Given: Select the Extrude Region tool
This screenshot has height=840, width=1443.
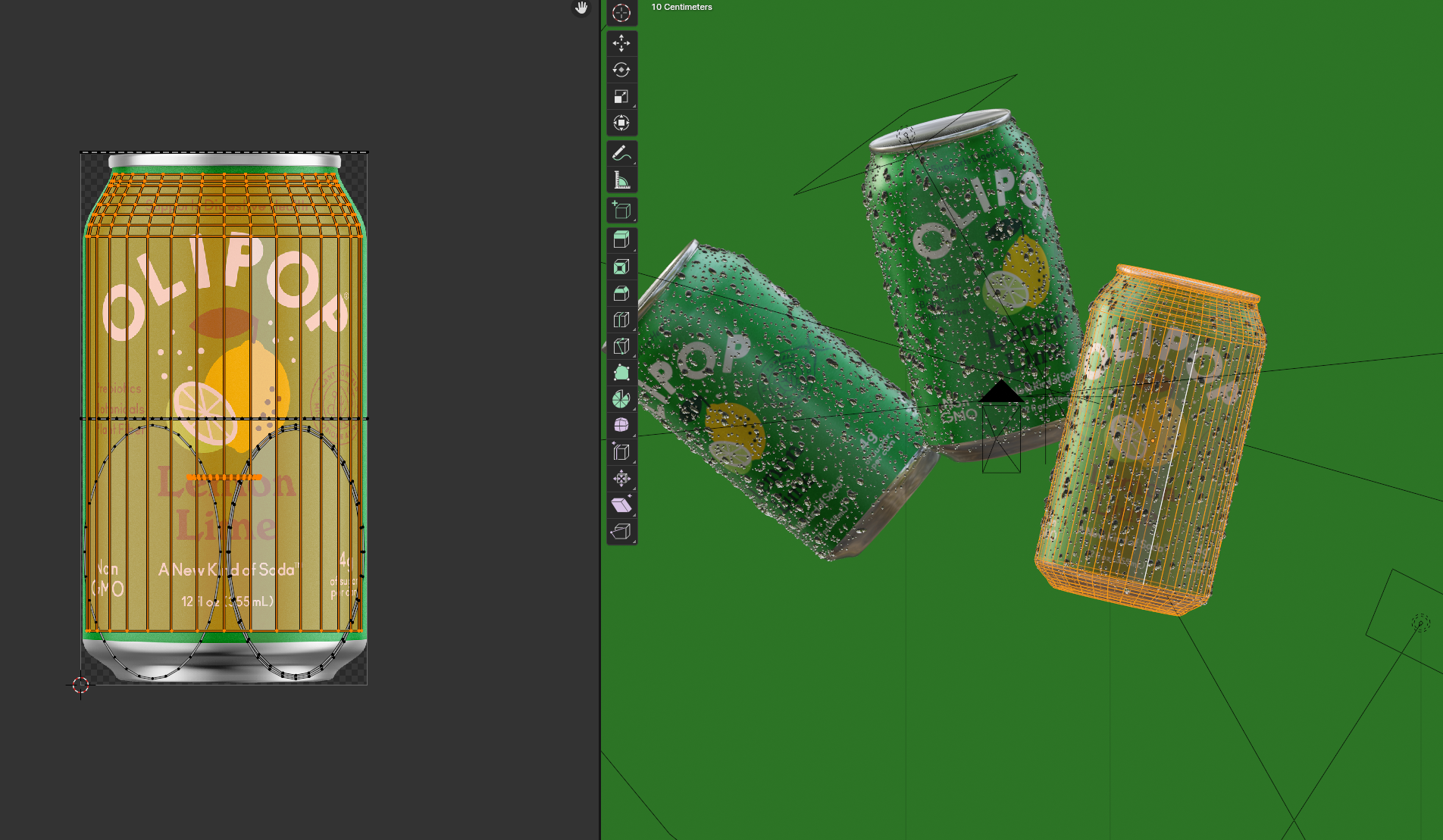Looking at the screenshot, I should [621, 240].
